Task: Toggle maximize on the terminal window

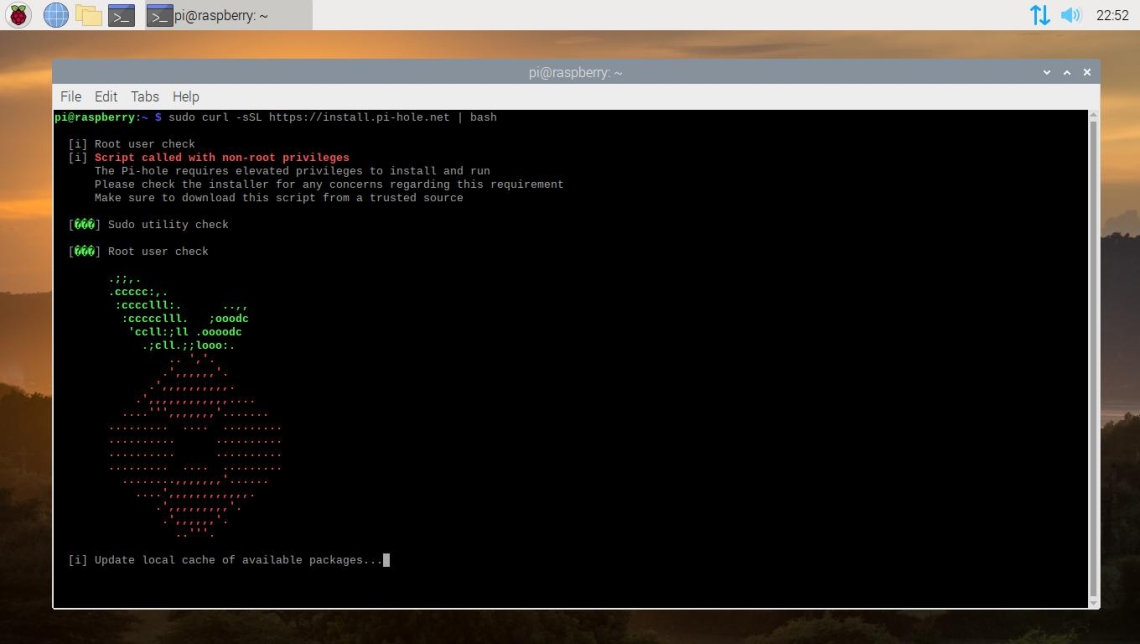Action: pyautogui.click(x=1068, y=72)
